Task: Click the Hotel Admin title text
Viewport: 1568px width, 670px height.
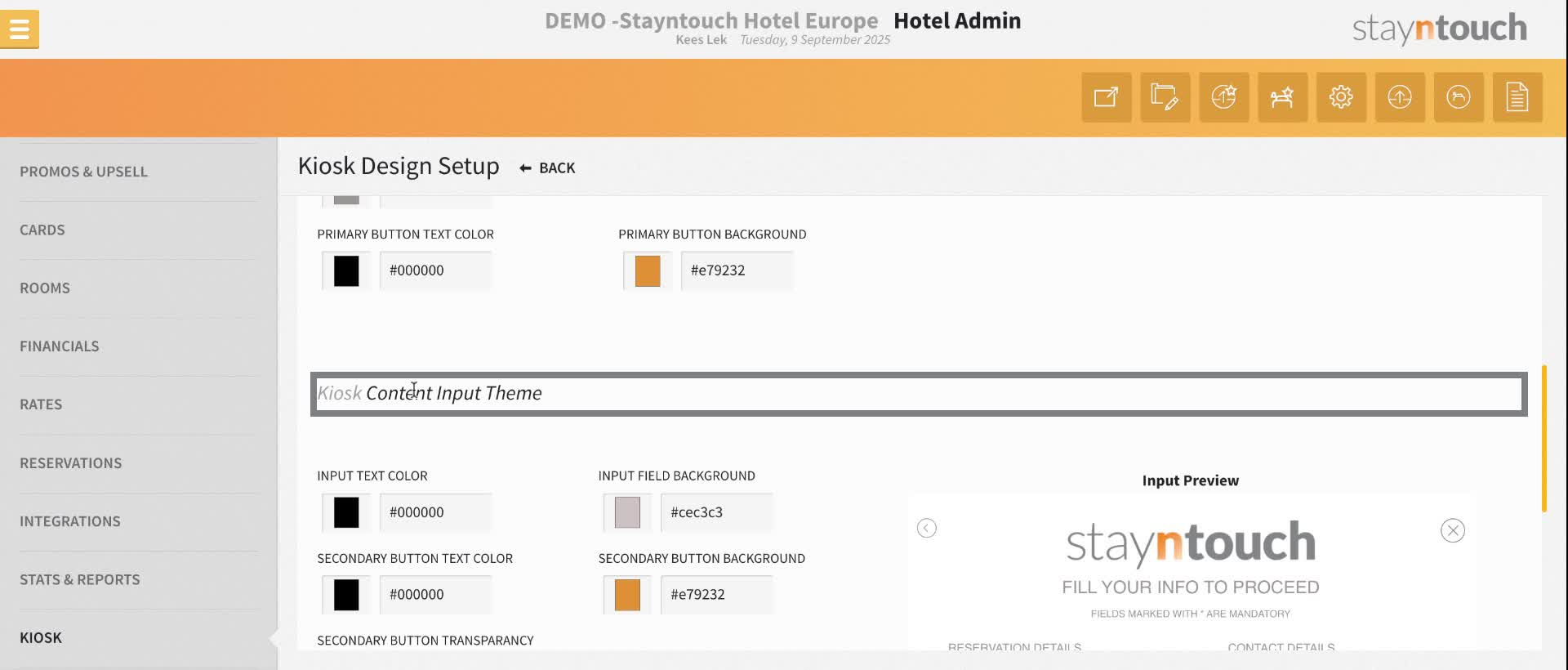Action: pyautogui.click(x=957, y=20)
